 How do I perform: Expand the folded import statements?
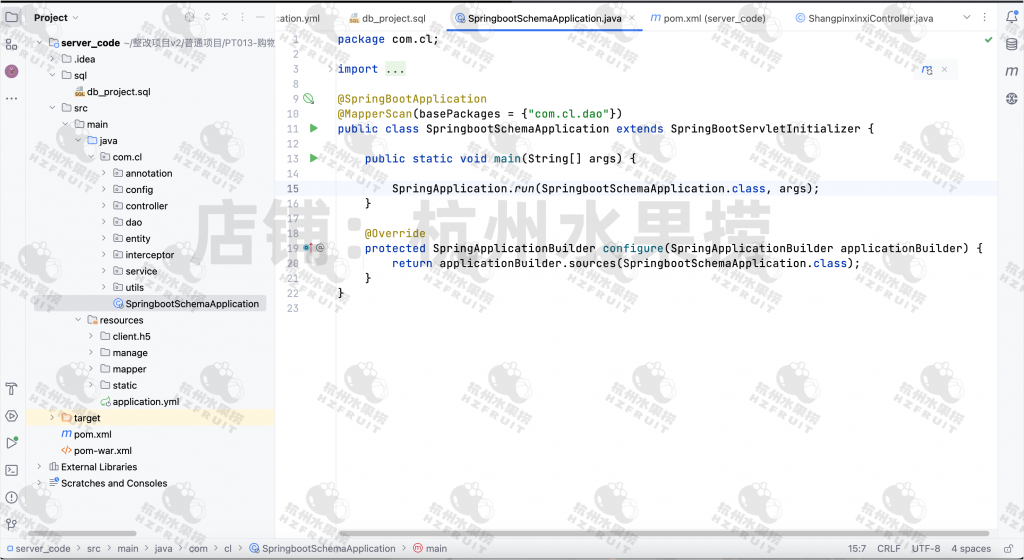click(394, 69)
